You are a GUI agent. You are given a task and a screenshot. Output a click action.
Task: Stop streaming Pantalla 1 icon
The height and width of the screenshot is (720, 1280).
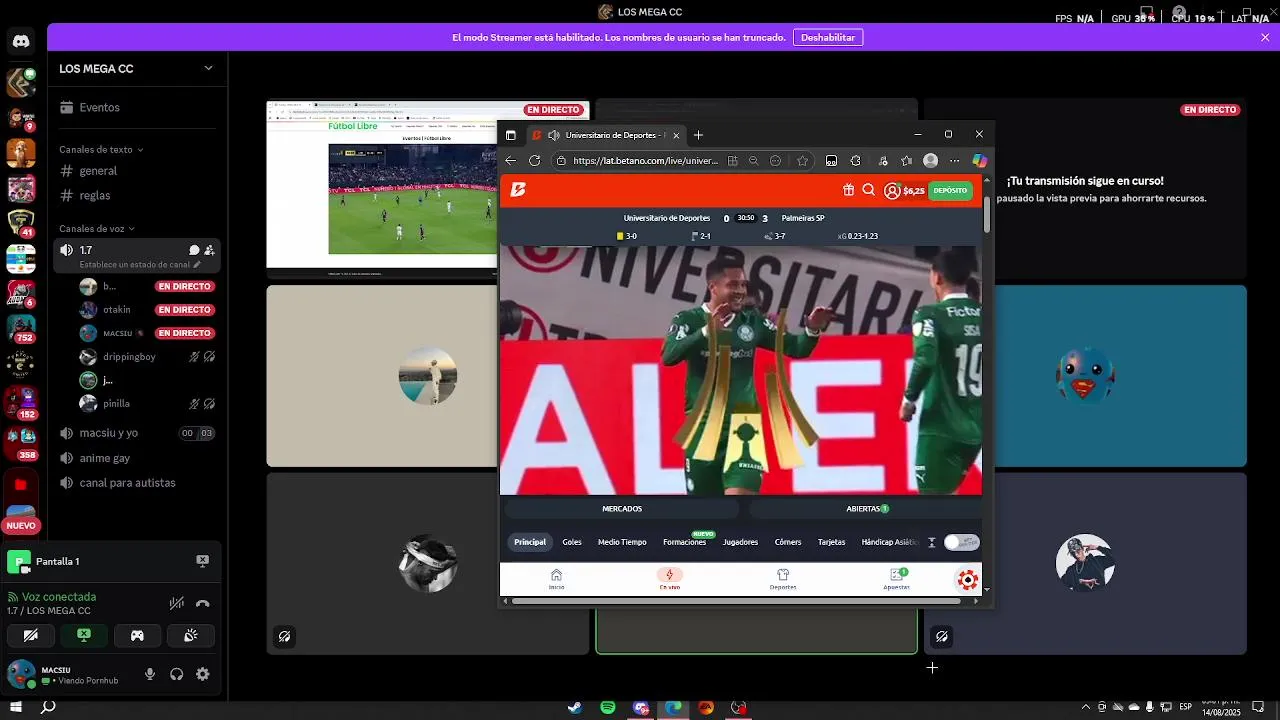(x=202, y=561)
